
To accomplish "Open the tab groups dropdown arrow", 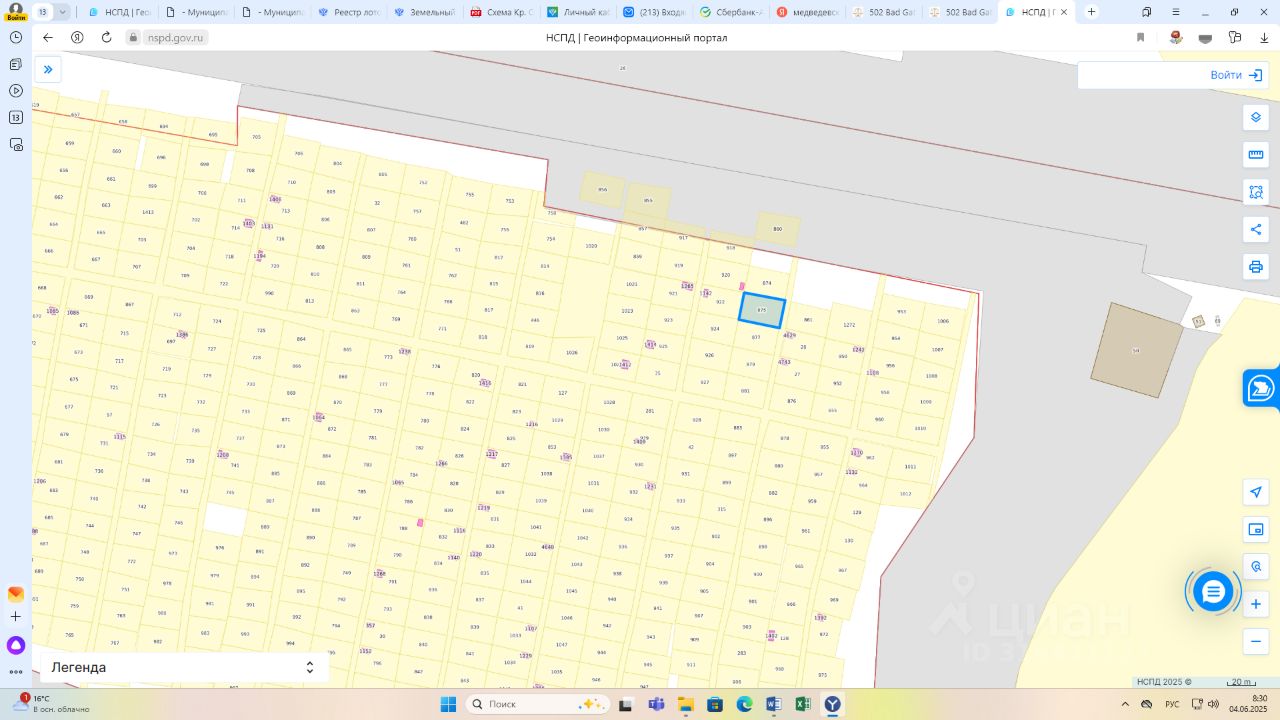I will pyautogui.click(x=63, y=12).
